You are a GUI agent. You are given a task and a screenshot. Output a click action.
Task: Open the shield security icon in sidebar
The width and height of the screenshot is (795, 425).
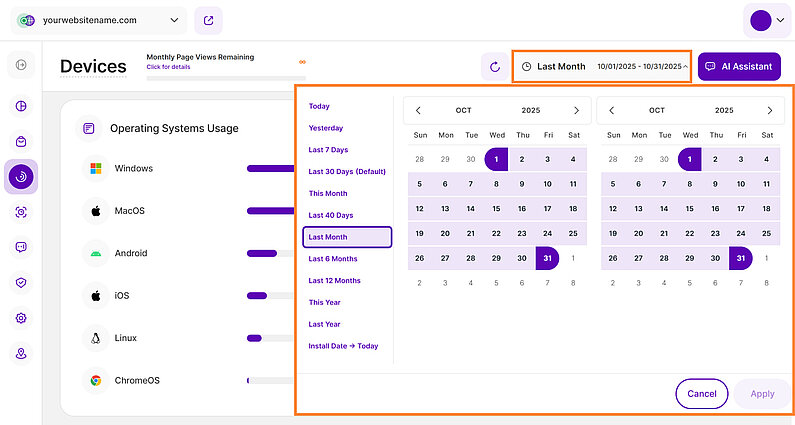[21, 283]
